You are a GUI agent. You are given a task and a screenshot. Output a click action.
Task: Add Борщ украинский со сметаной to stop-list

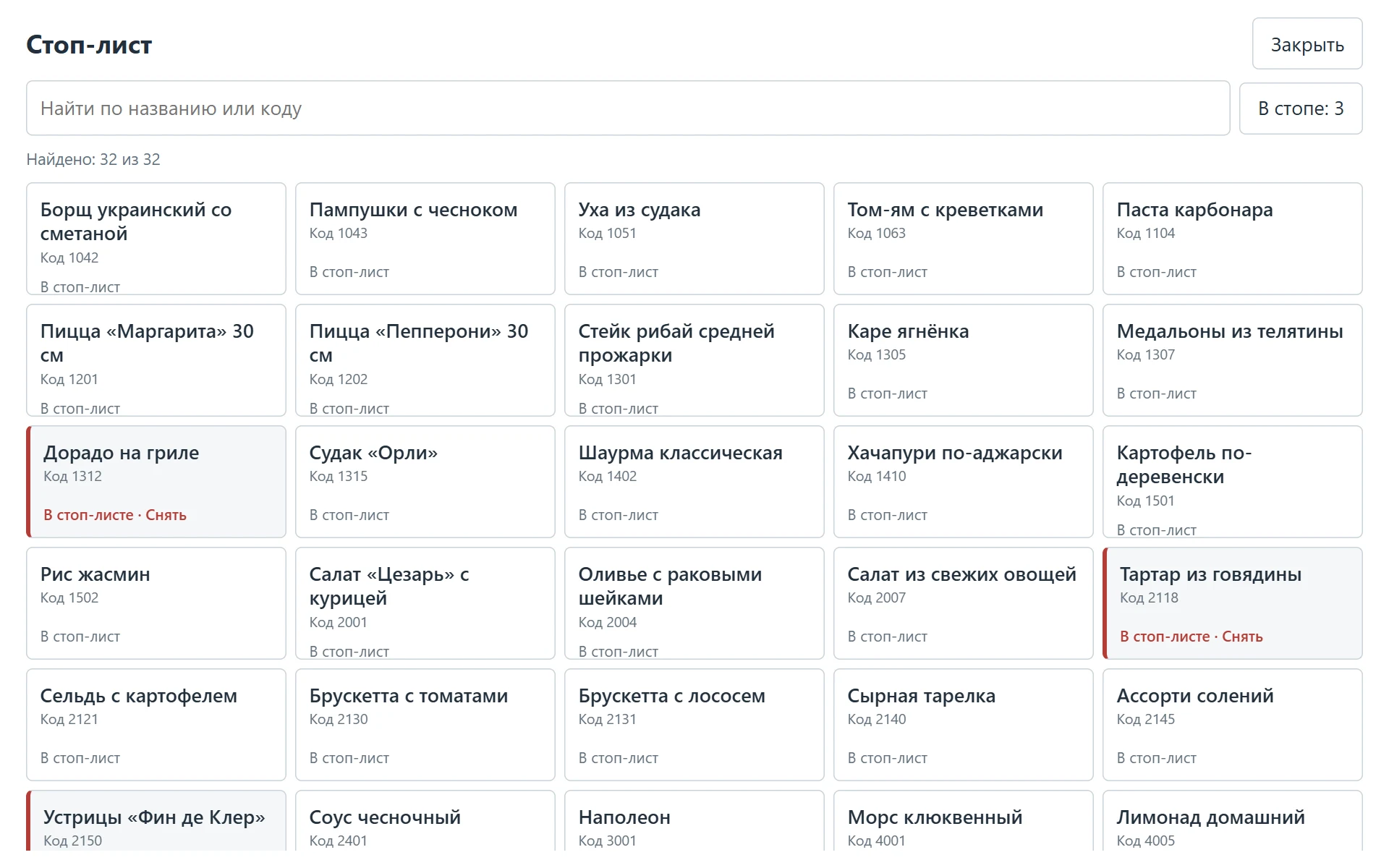pos(156,239)
